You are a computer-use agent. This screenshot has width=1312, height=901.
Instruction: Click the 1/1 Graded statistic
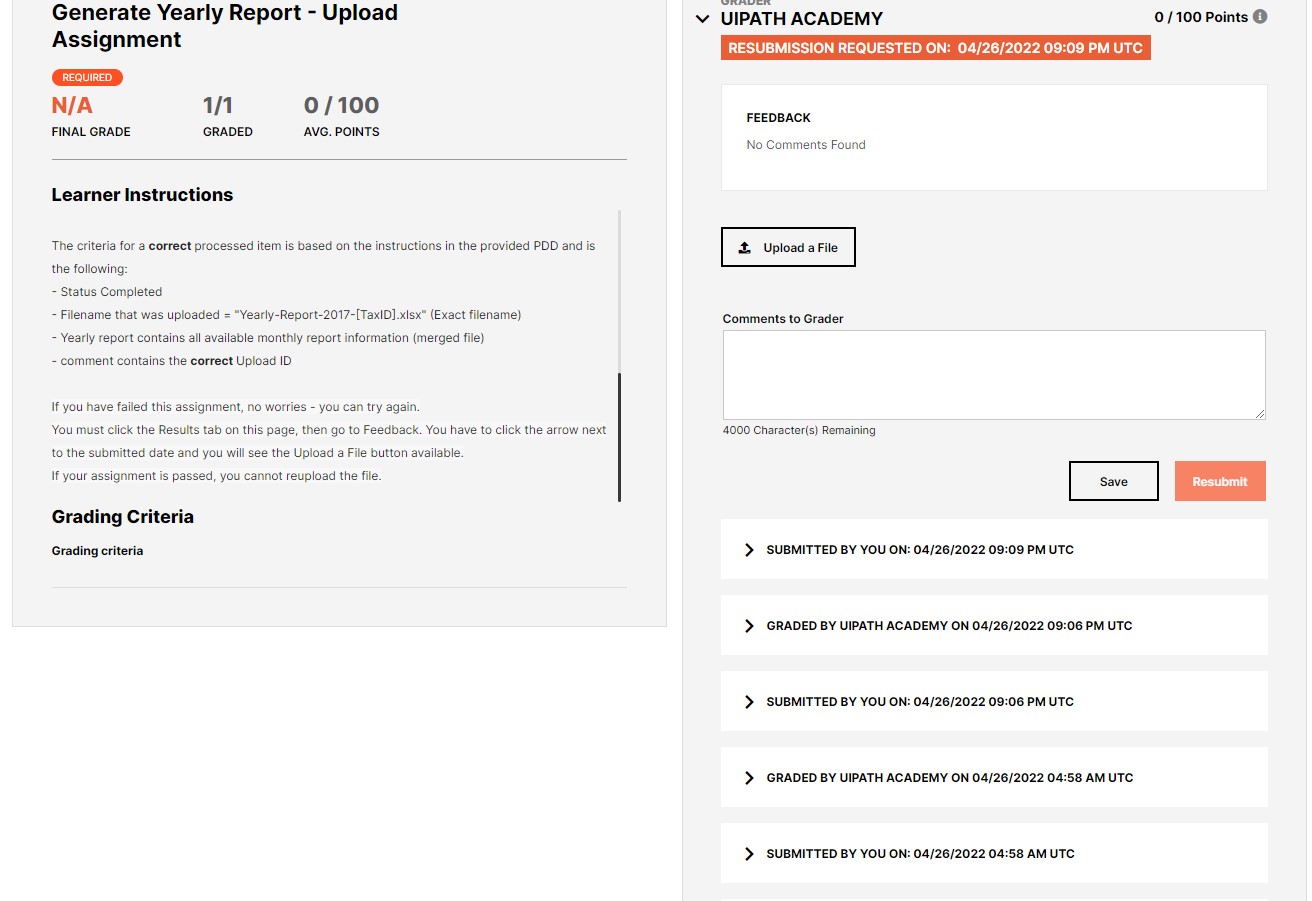[x=215, y=104]
